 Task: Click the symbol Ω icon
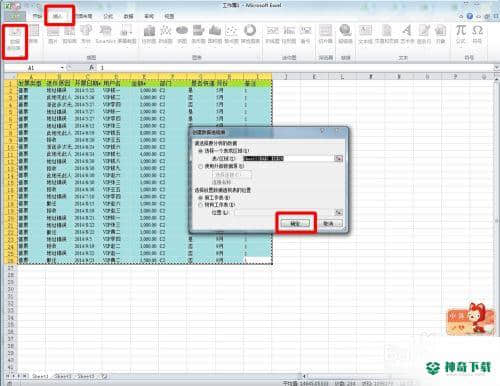click(477, 34)
